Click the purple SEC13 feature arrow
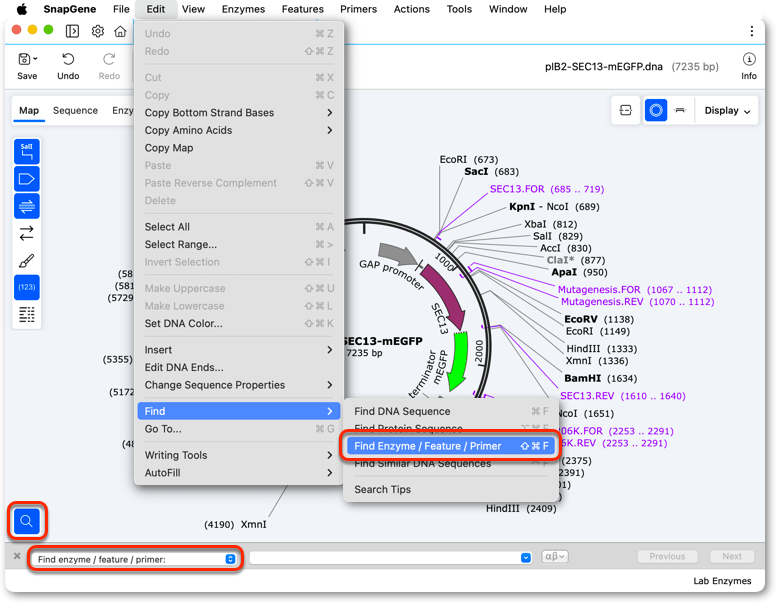The image size is (776, 603). point(444,296)
